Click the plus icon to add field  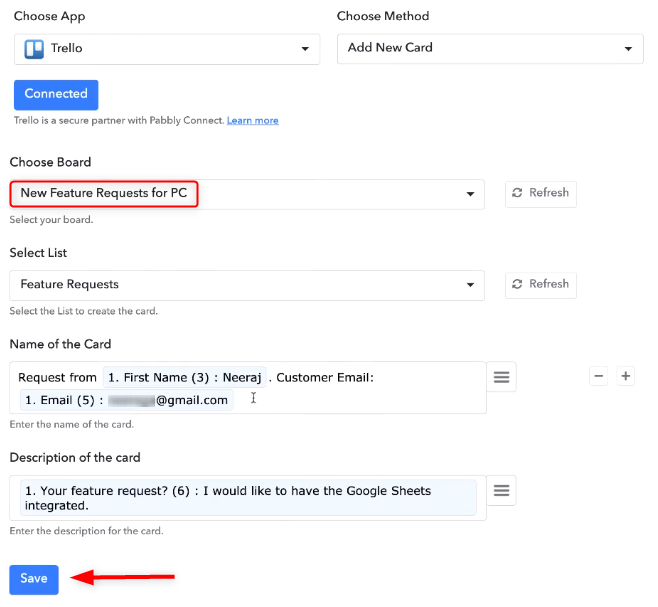(x=626, y=376)
